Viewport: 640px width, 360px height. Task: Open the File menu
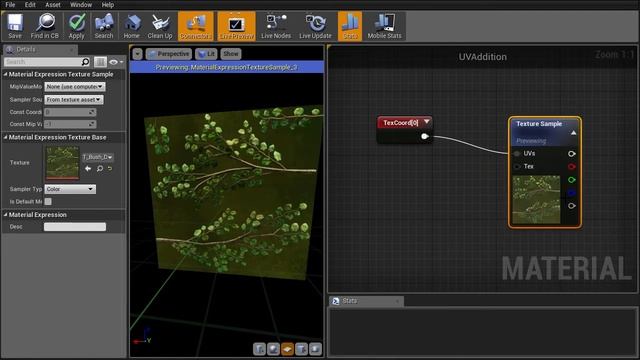click(10, 4)
